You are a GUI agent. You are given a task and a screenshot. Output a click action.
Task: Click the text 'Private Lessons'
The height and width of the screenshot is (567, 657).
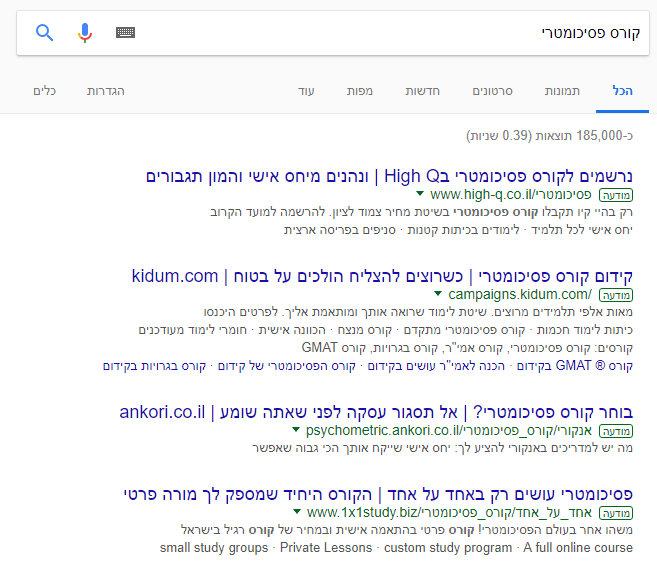pos(326,547)
